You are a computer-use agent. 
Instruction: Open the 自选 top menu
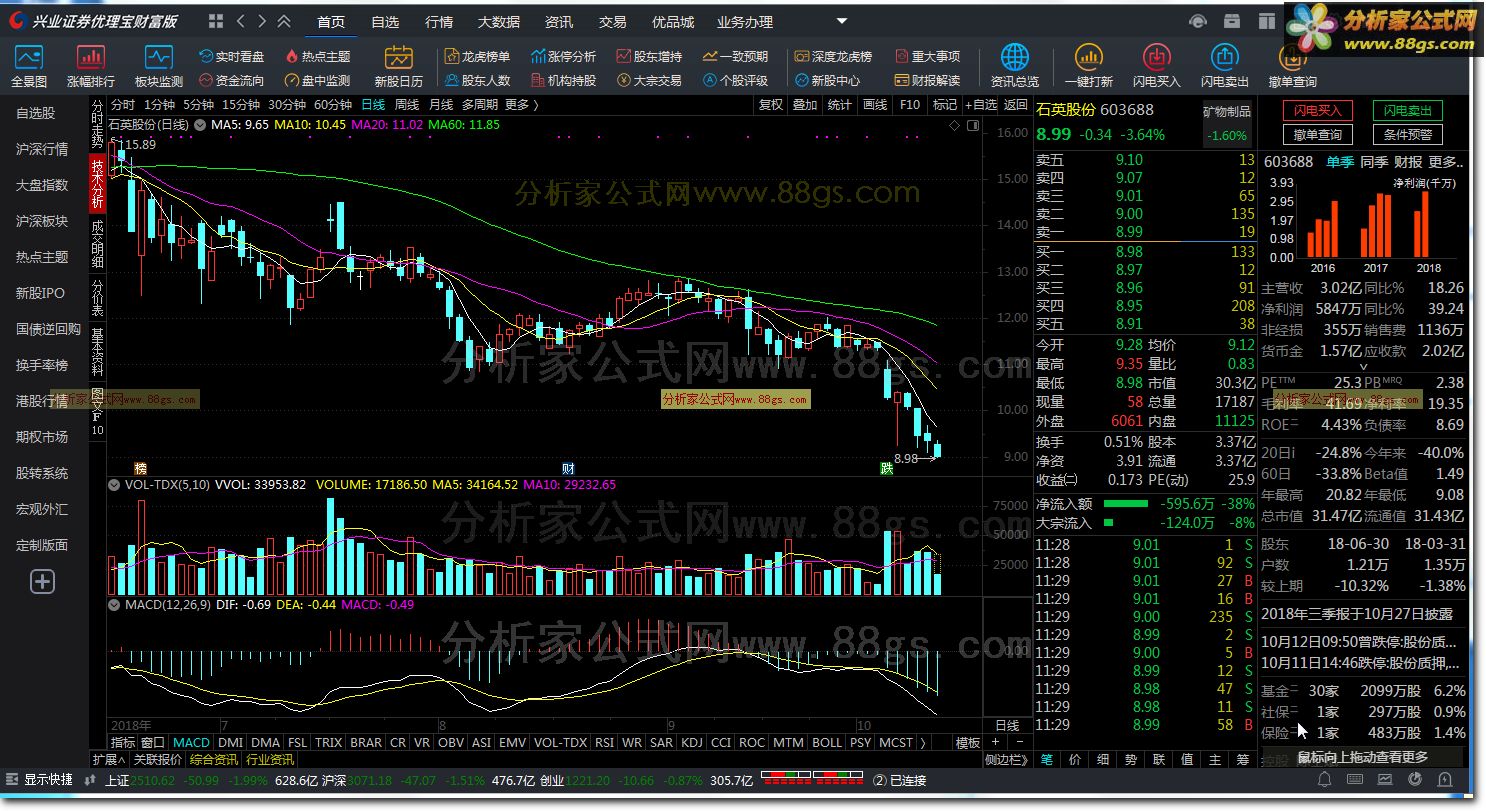385,21
